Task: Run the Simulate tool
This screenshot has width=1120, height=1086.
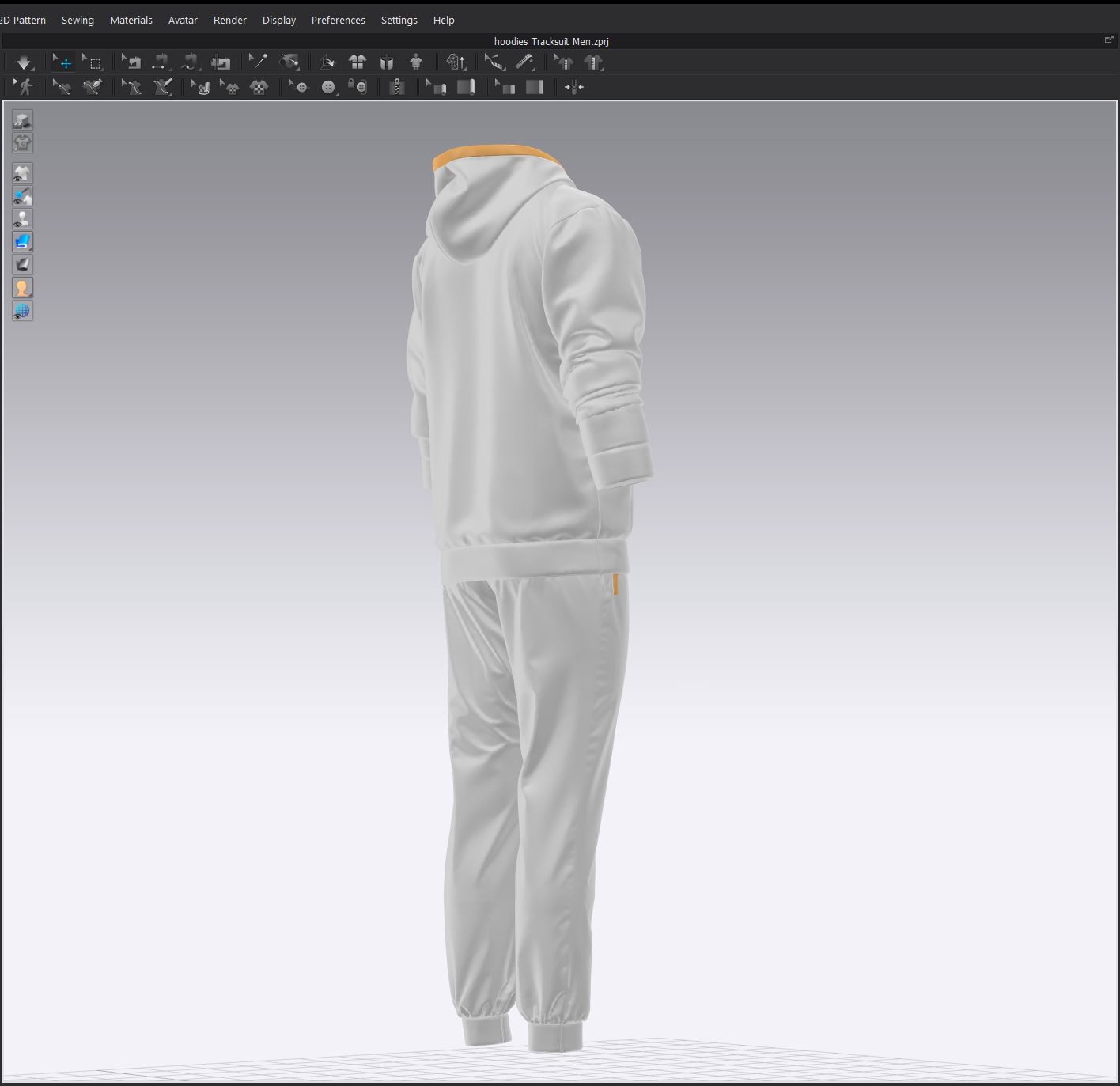Action: click(x=24, y=62)
